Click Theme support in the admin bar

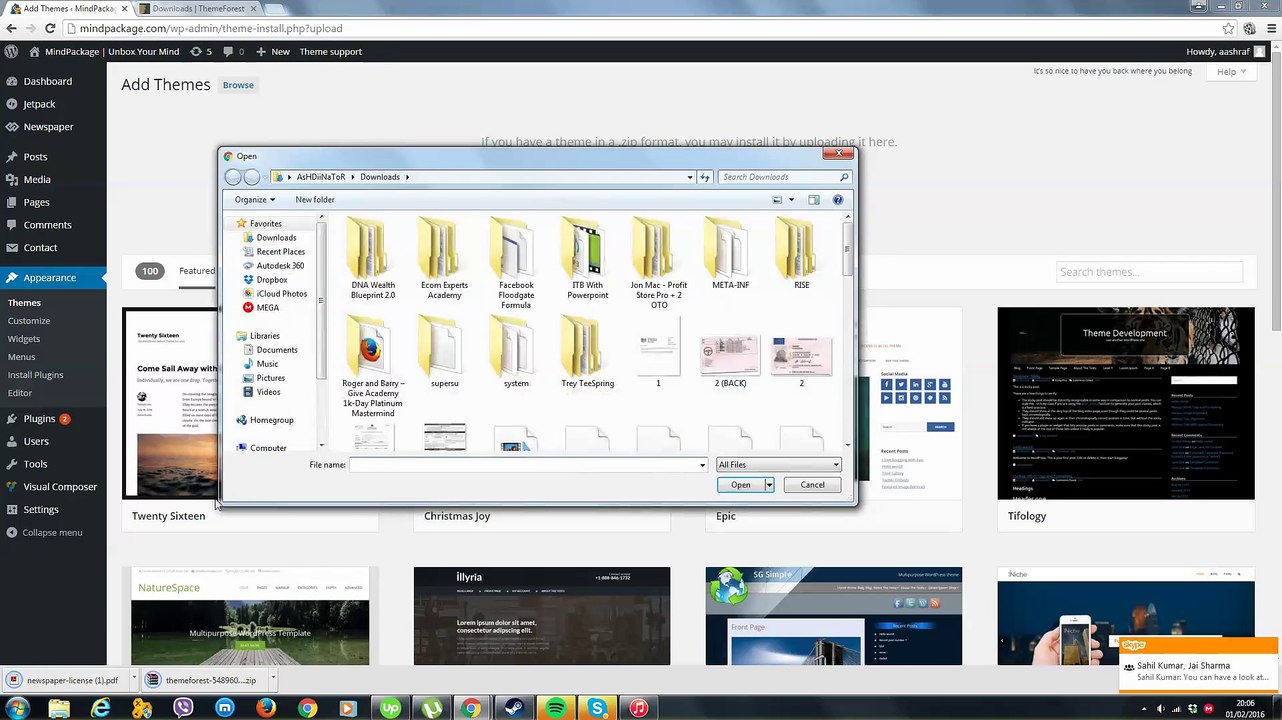click(330, 52)
